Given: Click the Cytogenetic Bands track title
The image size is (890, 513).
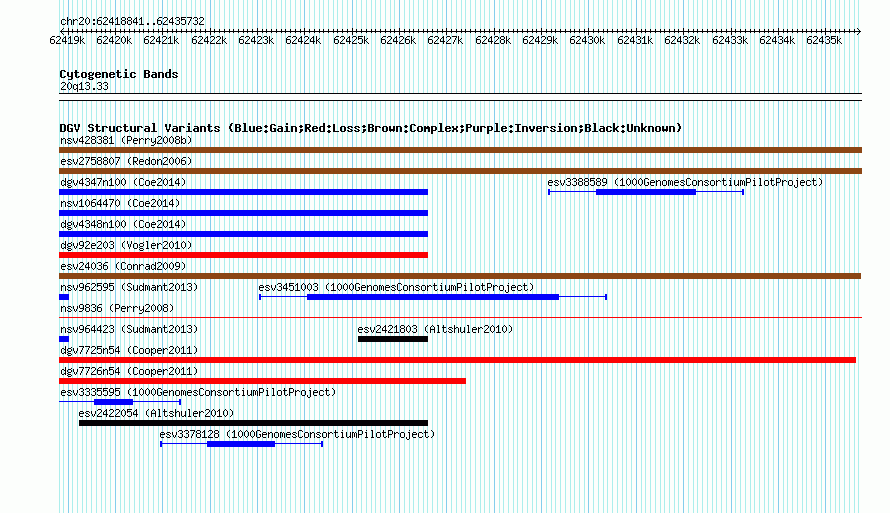Looking at the screenshot, I should pos(119,74).
